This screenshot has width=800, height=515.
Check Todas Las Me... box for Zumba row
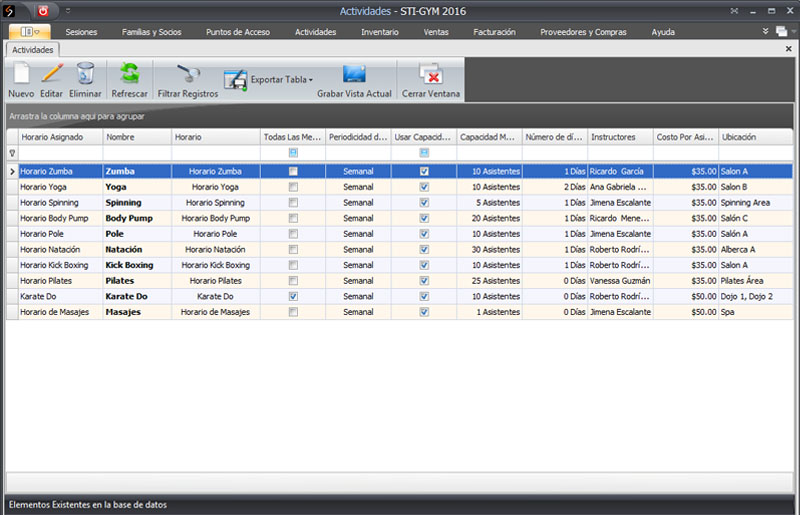293,172
